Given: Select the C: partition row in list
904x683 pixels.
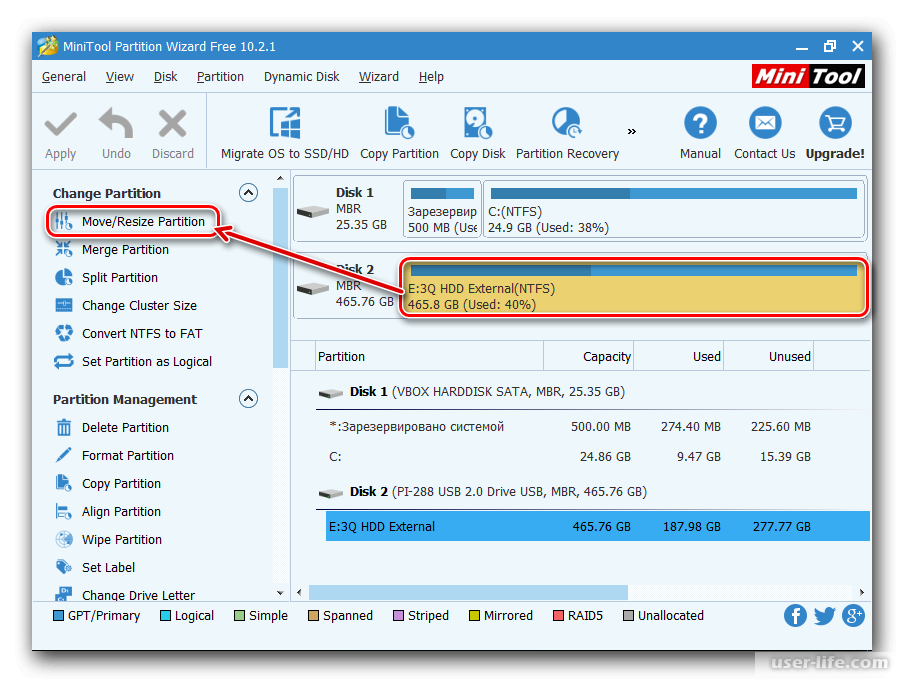Looking at the screenshot, I should pyautogui.click(x=598, y=456).
